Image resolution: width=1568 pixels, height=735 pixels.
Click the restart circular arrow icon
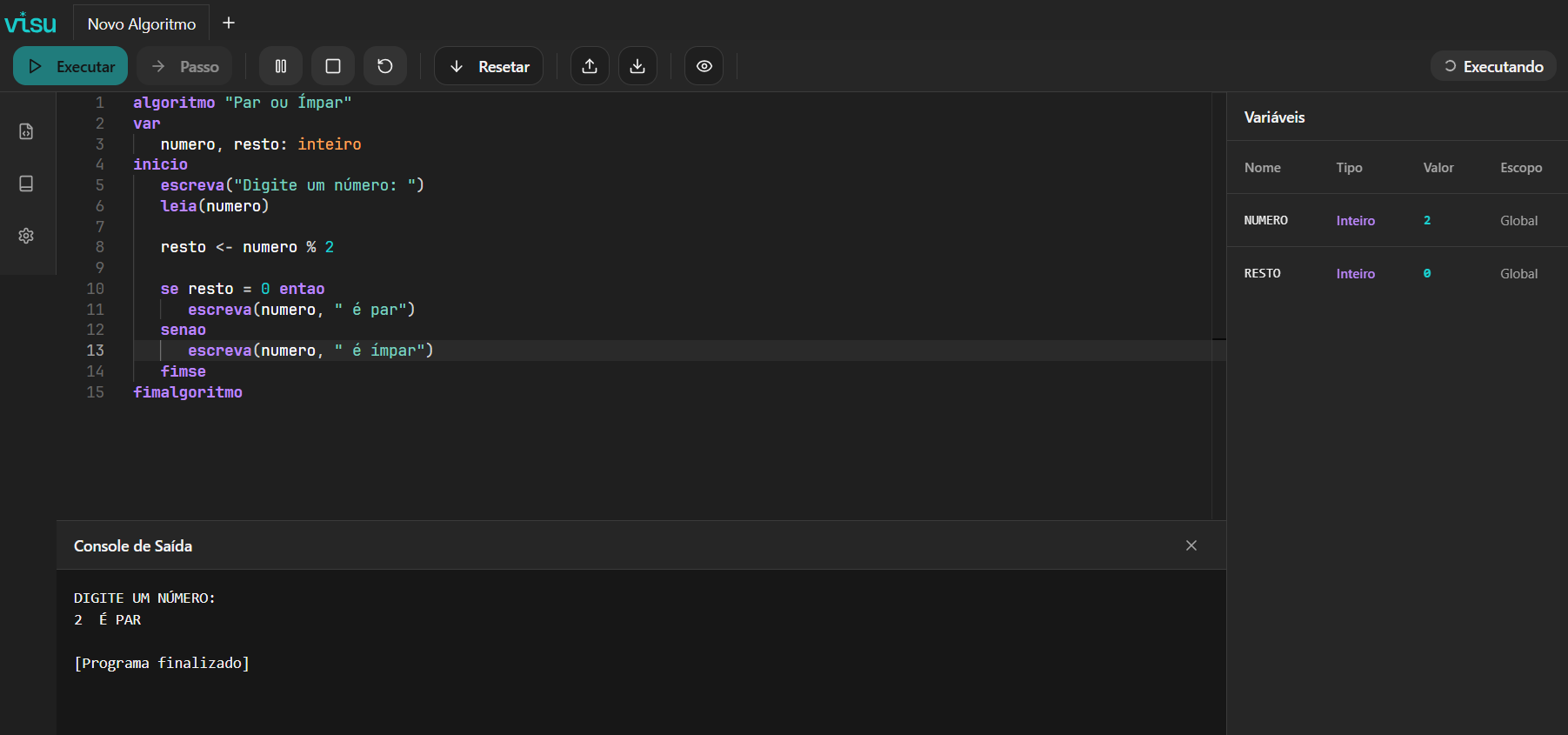click(x=384, y=66)
